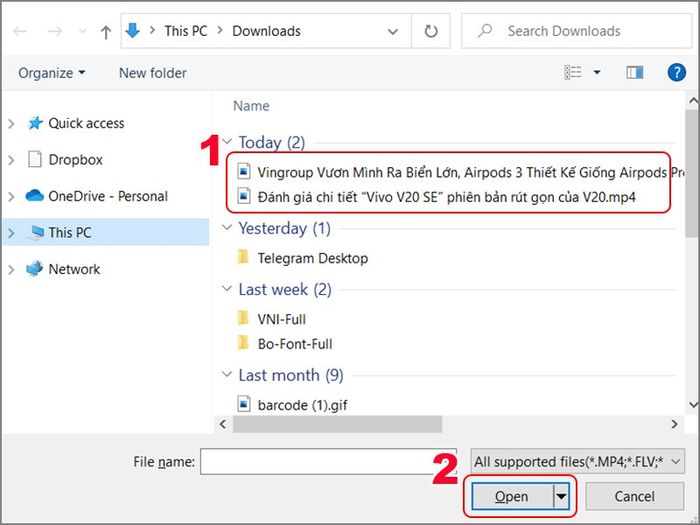Screen dimensions: 700x525
Task: Click the vertical scrollbar up arrow
Action: pos(693,101)
